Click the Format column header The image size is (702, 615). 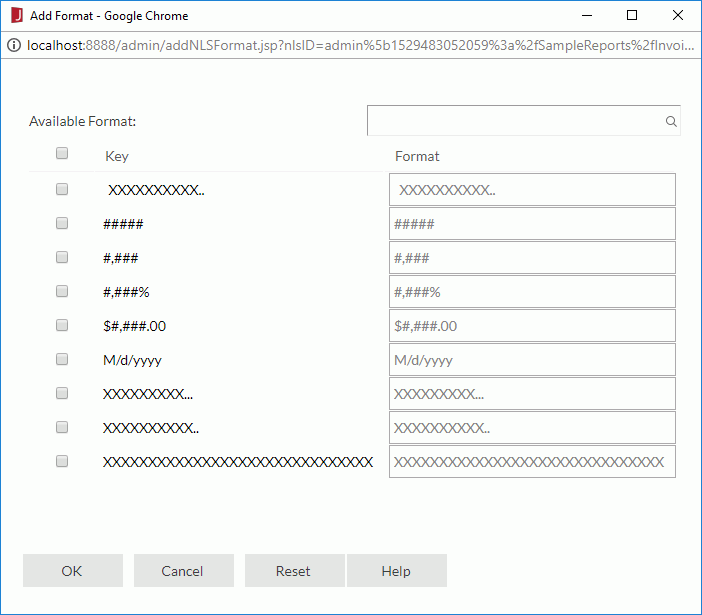pos(417,156)
